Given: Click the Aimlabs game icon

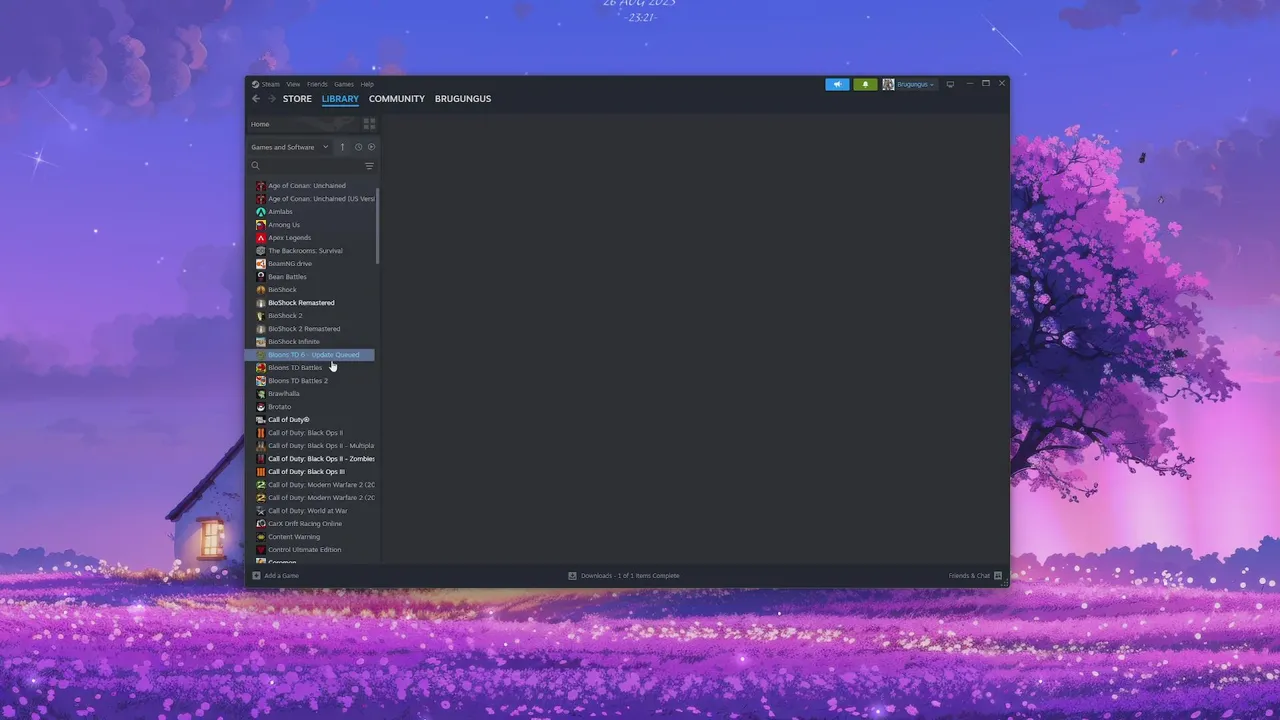Looking at the screenshot, I should point(261,212).
